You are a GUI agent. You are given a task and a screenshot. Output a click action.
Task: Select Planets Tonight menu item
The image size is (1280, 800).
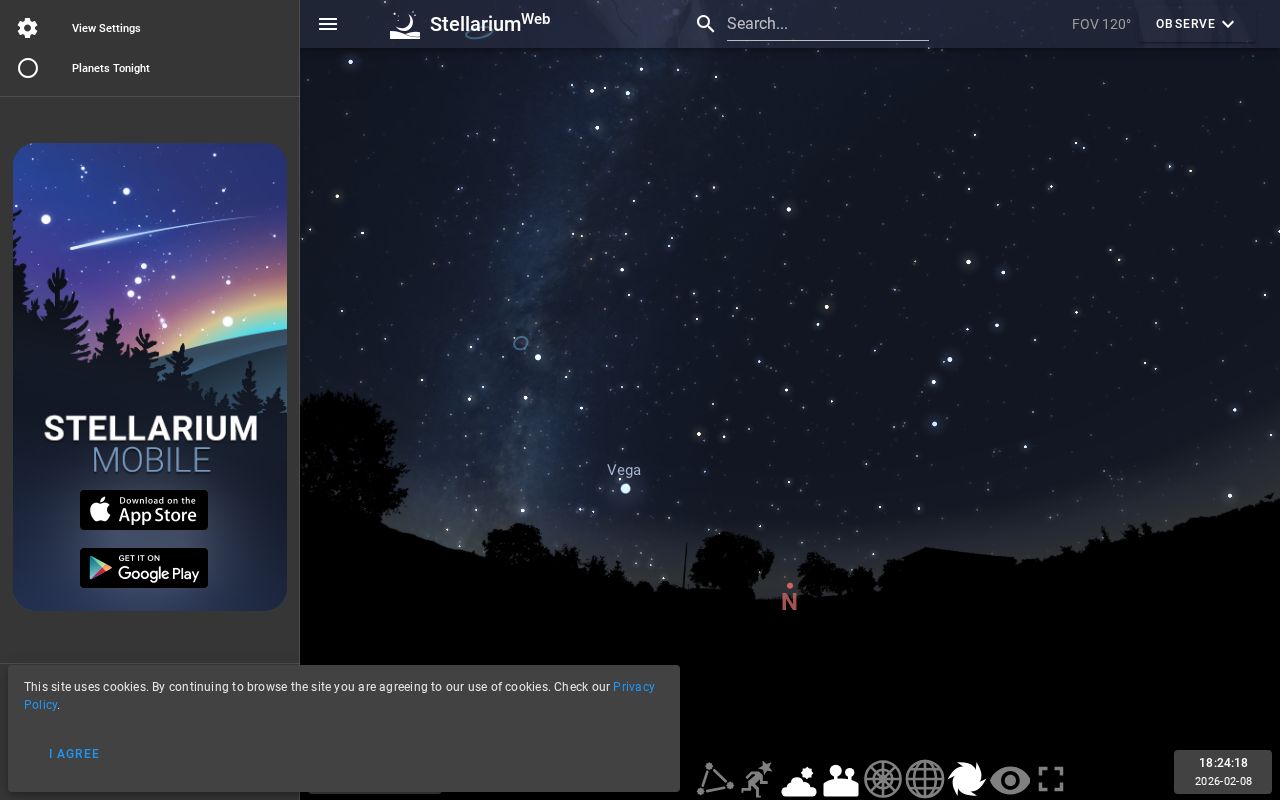point(111,68)
